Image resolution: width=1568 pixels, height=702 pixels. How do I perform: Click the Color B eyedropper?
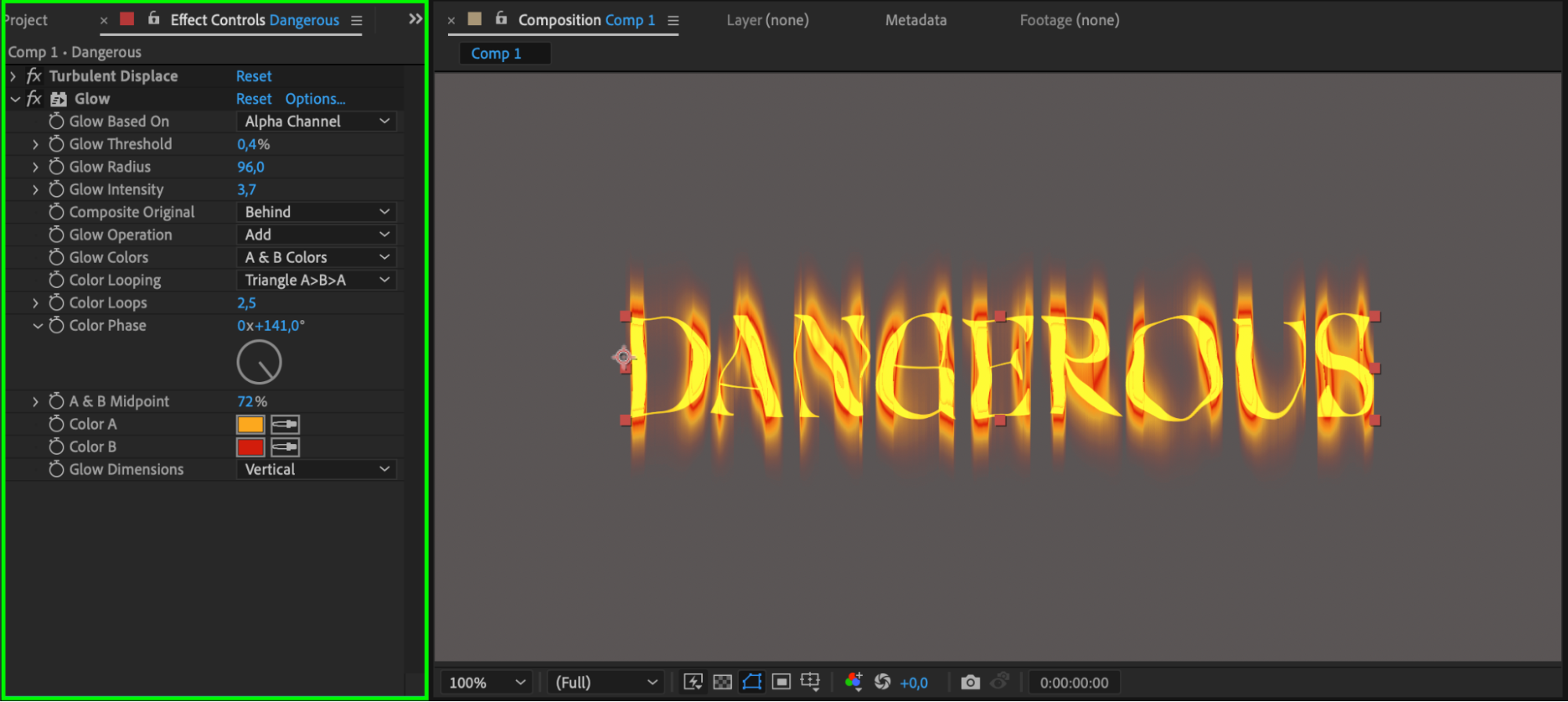[x=285, y=447]
